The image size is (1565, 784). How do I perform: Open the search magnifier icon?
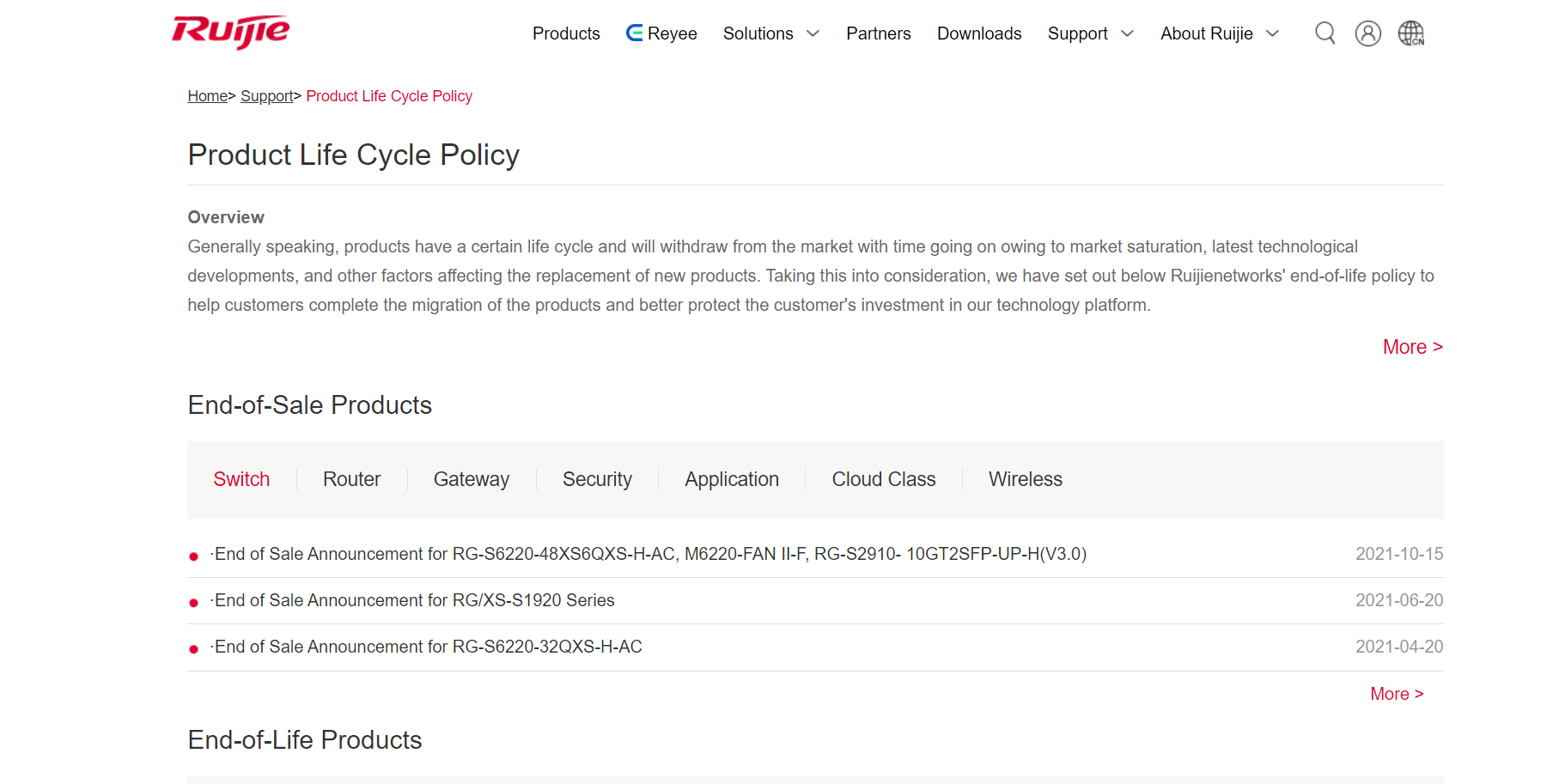tap(1325, 33)
